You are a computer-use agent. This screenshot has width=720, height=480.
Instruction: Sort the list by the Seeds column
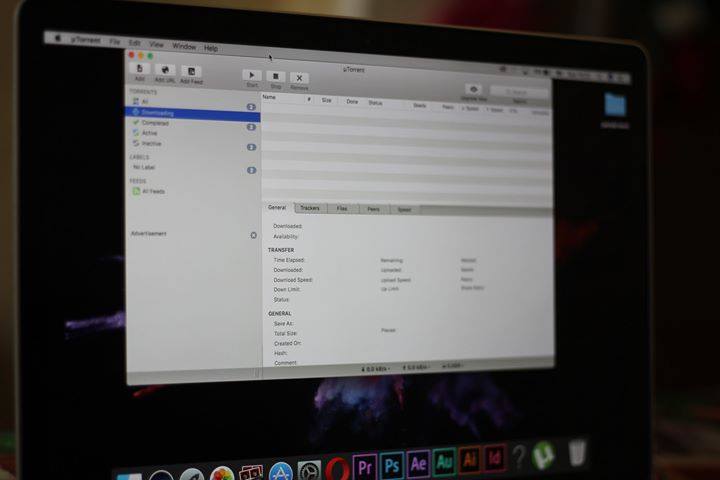(x=420, y=106)
